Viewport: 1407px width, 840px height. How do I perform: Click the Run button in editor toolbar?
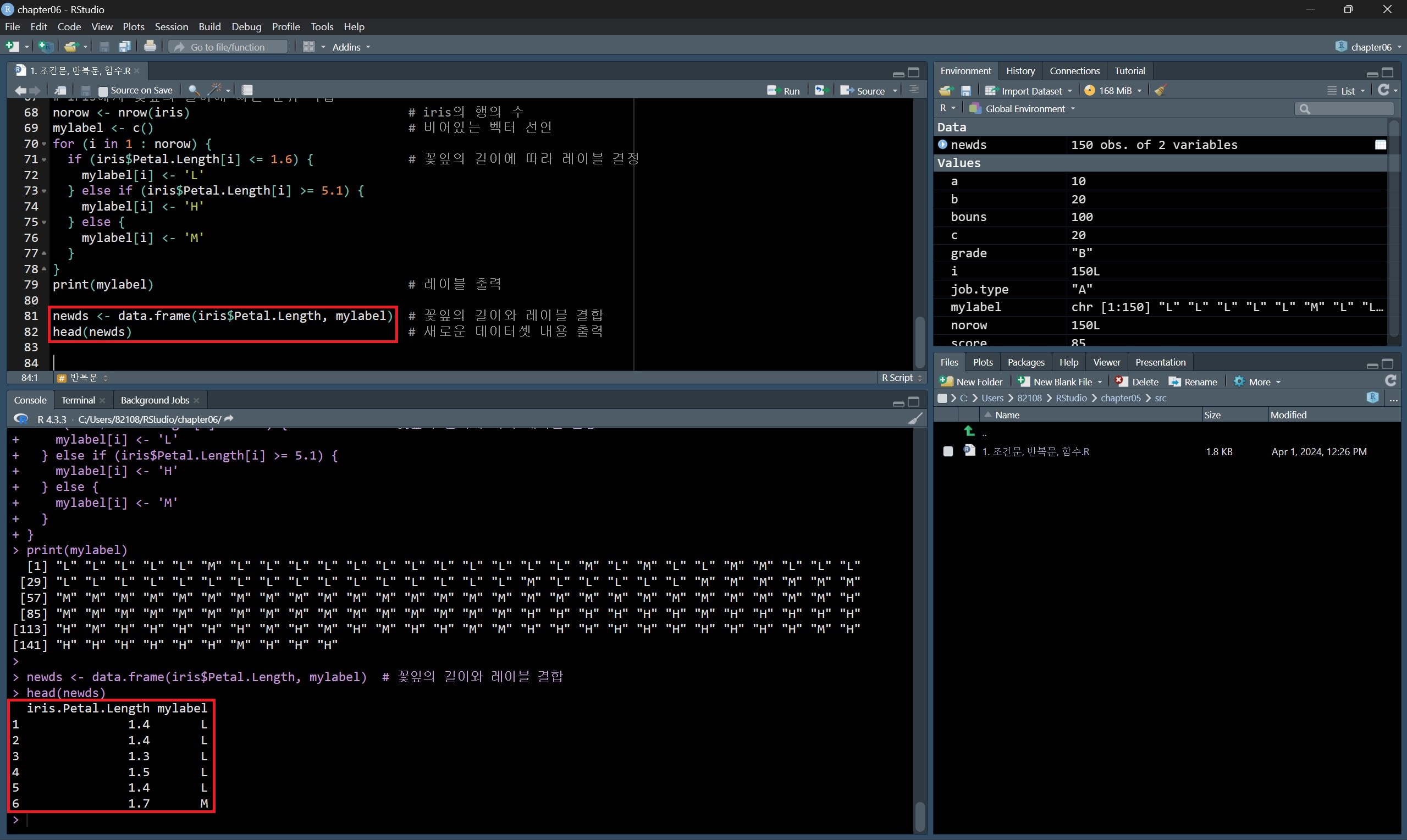pyautogui.click(x=783, y=91)
